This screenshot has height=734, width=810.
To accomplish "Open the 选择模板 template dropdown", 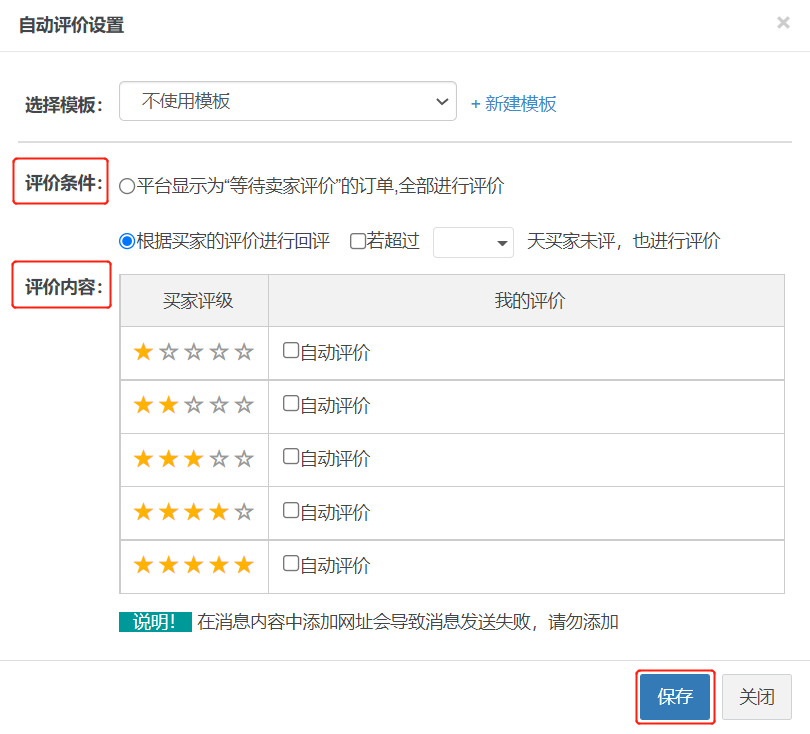I will coord(288,101).
